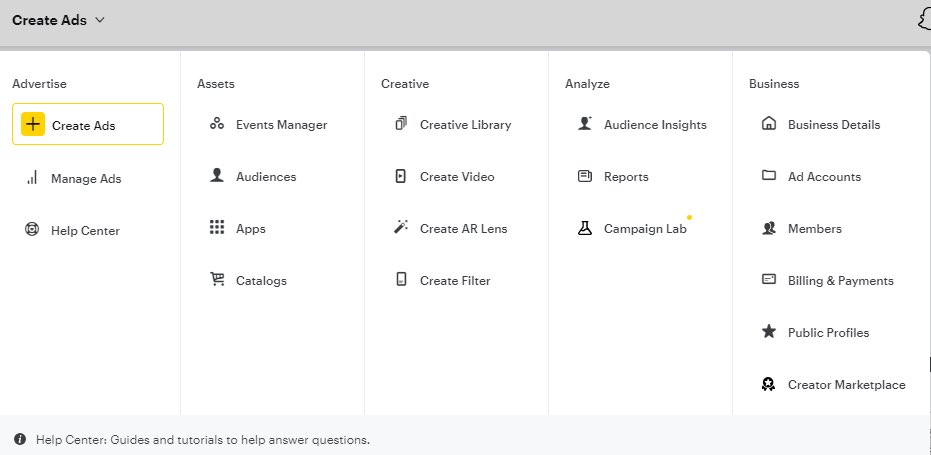Select Ad Accounts under Business
This screenshot has width=931, height=455.
[x=824, y=177]
